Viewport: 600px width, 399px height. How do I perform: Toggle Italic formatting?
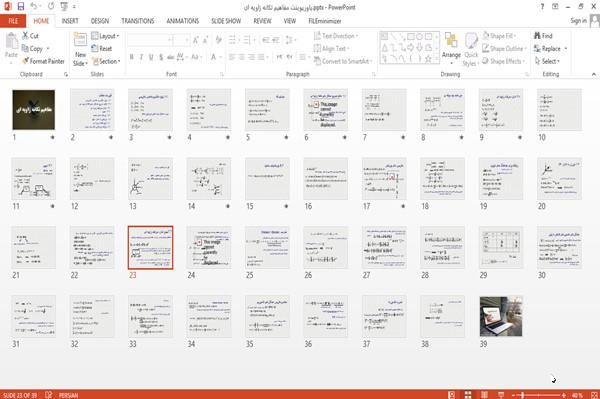[141, 57]
